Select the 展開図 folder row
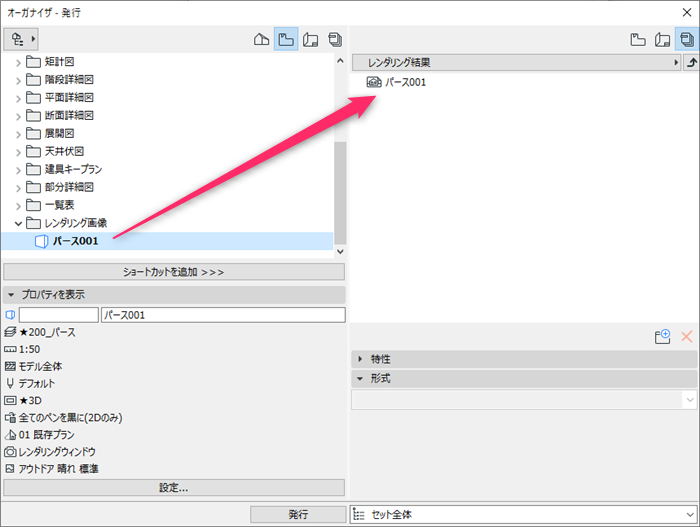700x527 pixels. tap(167, 133)
